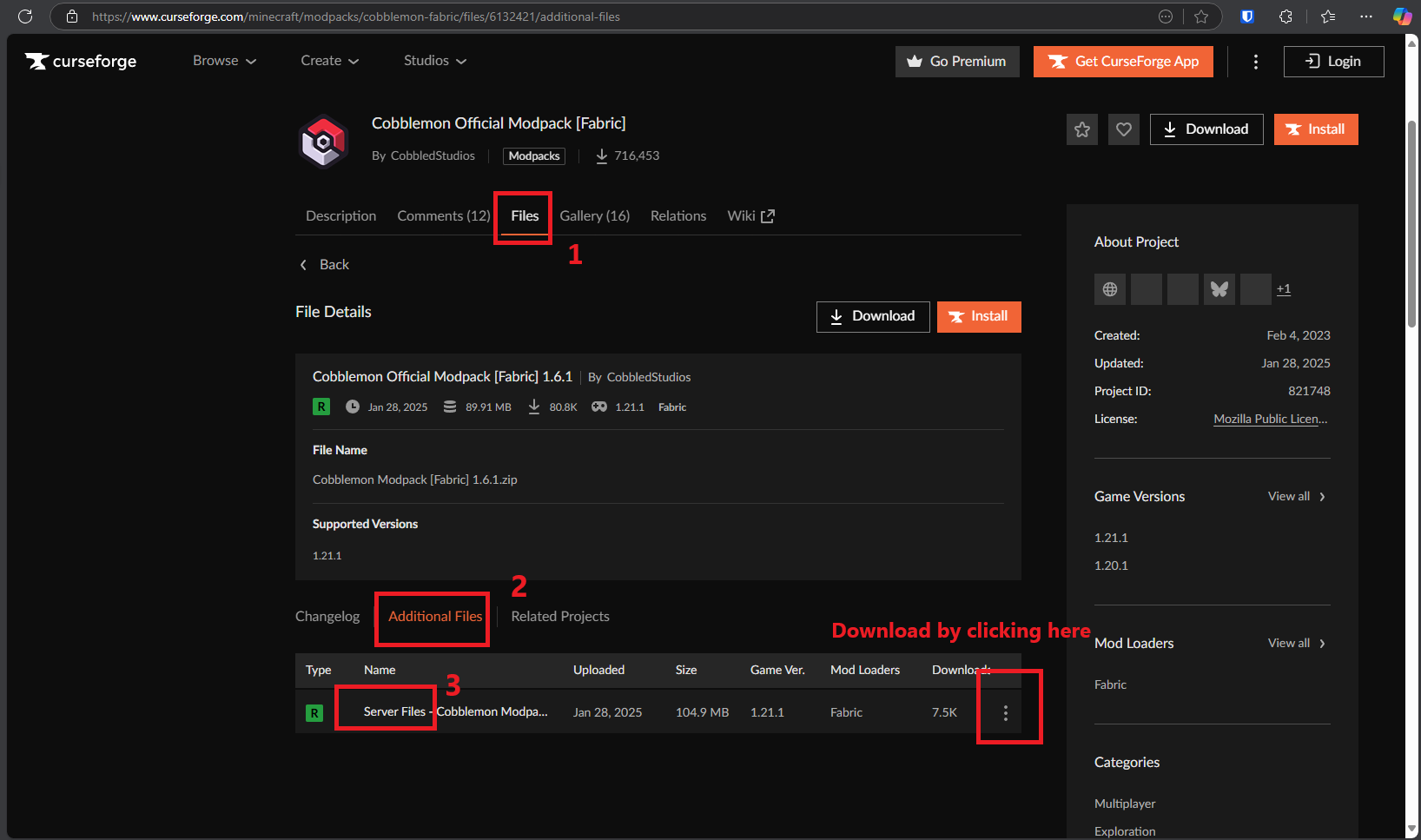Screen dimensions: 1421x840
Task: Open Server Files row three-dots menu
Action: click(1006, 713)
